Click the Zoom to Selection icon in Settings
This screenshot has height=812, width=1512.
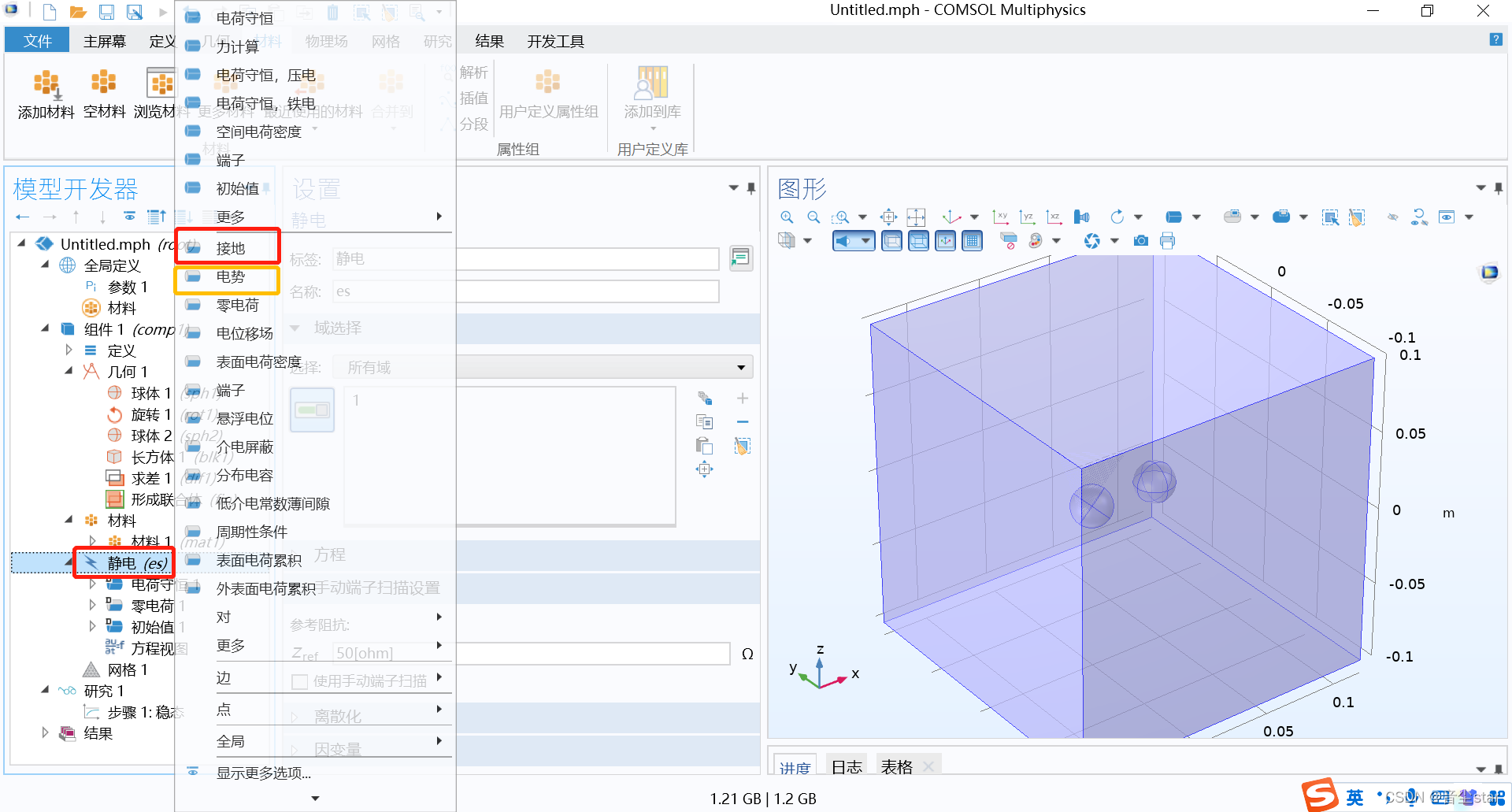click(705, 469)
